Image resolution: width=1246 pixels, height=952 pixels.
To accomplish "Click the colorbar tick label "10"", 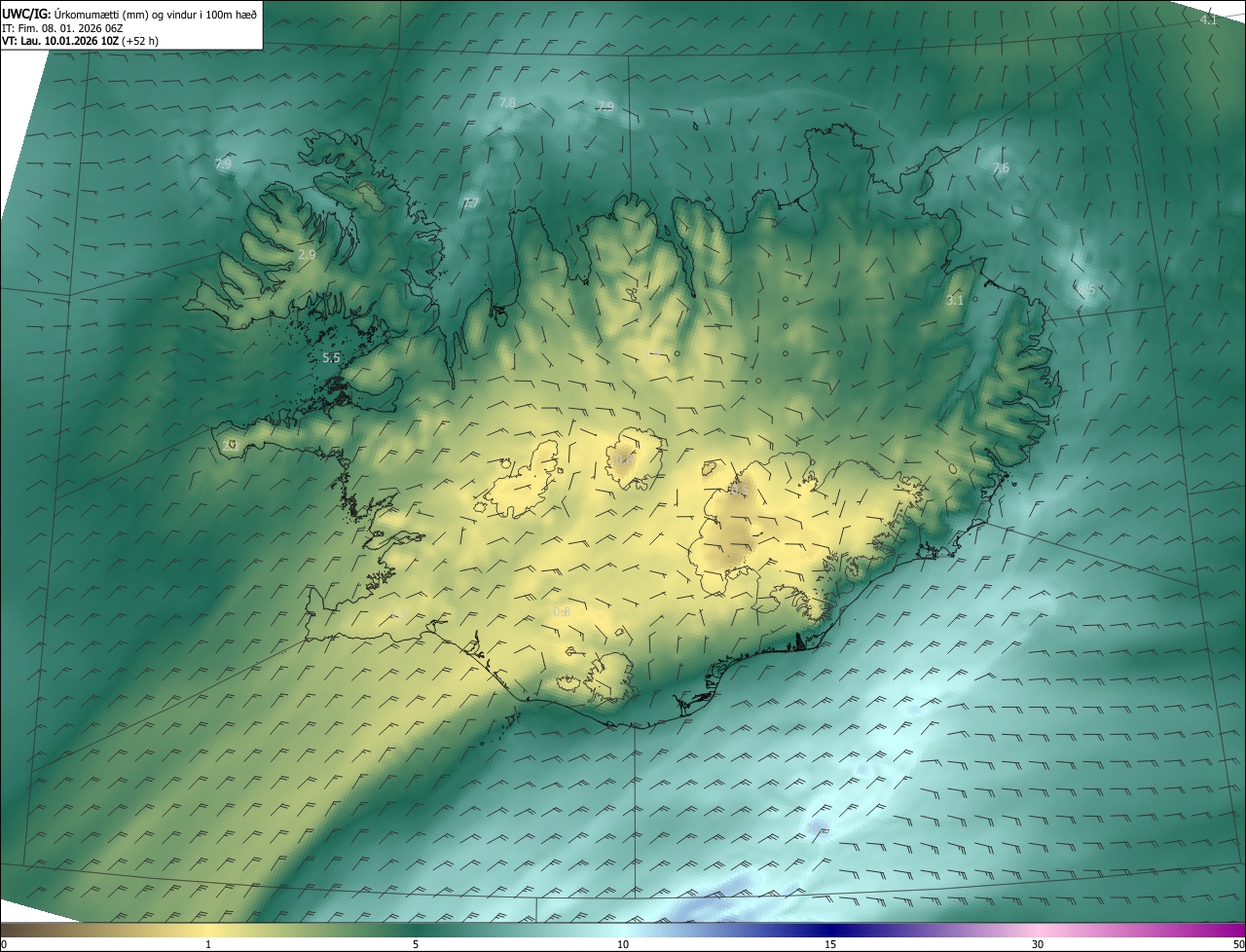I will [x=623, y=944].
